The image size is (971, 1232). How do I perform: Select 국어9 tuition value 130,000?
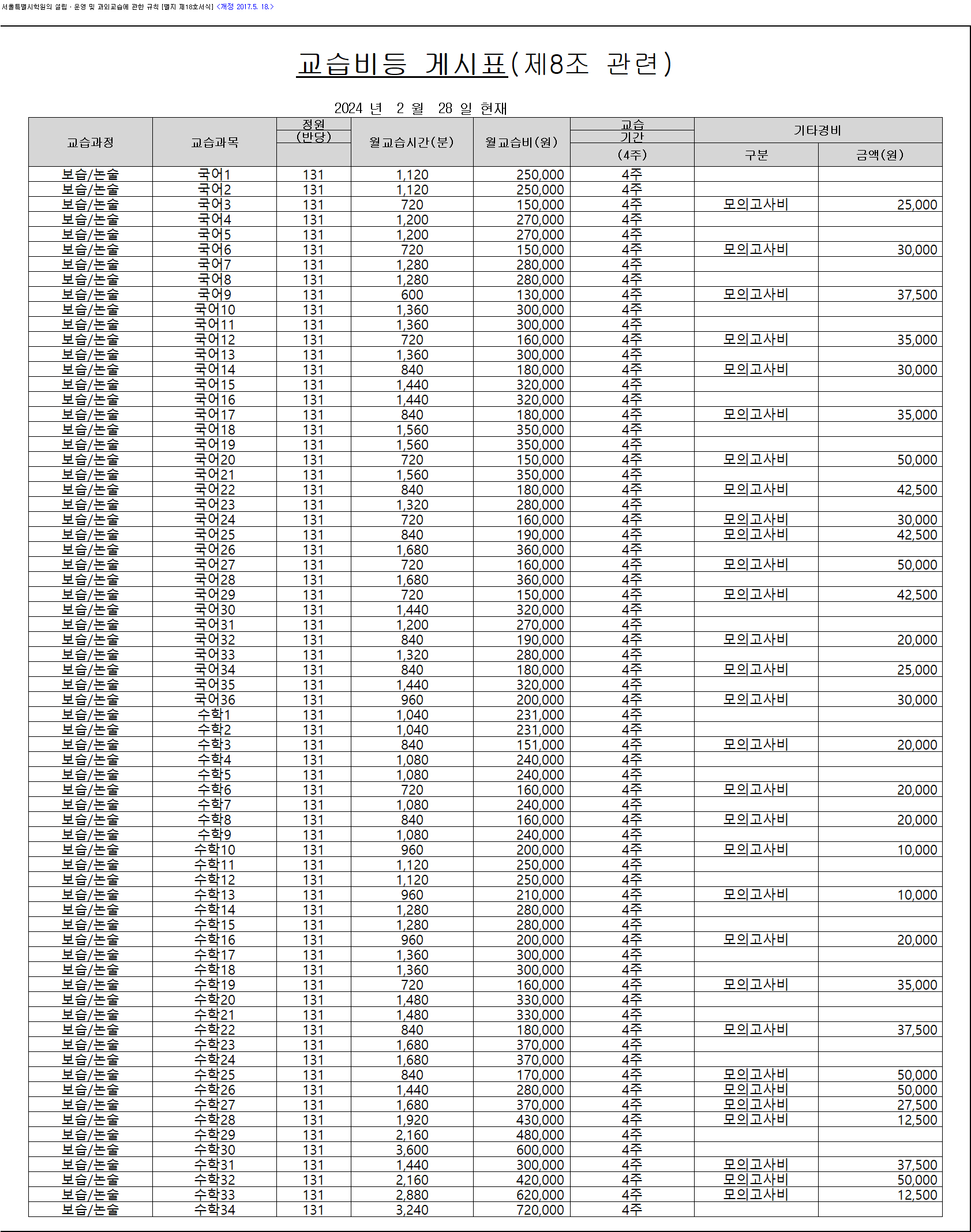point(540,294)
